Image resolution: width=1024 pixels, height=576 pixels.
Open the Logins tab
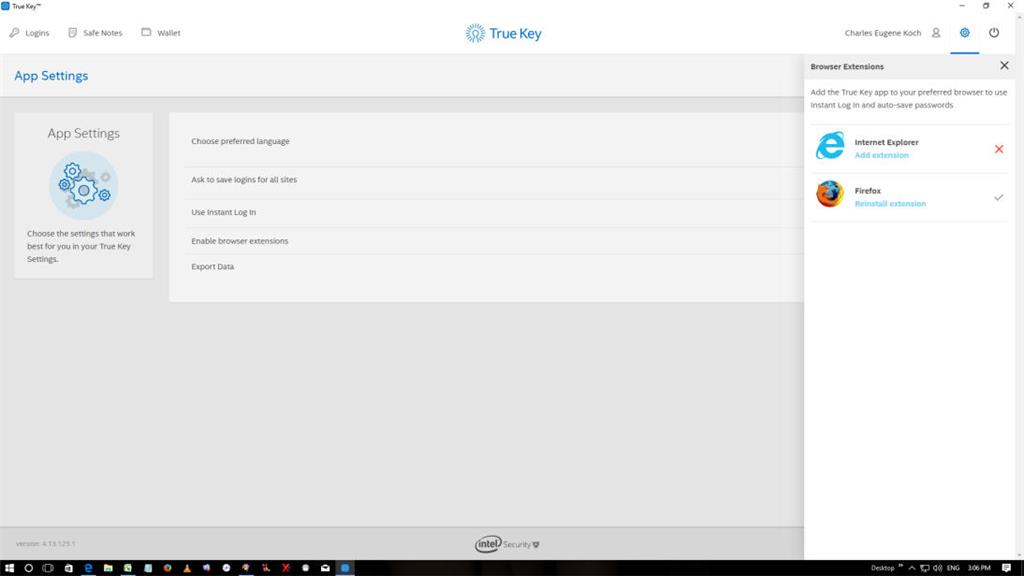point(29,33)
